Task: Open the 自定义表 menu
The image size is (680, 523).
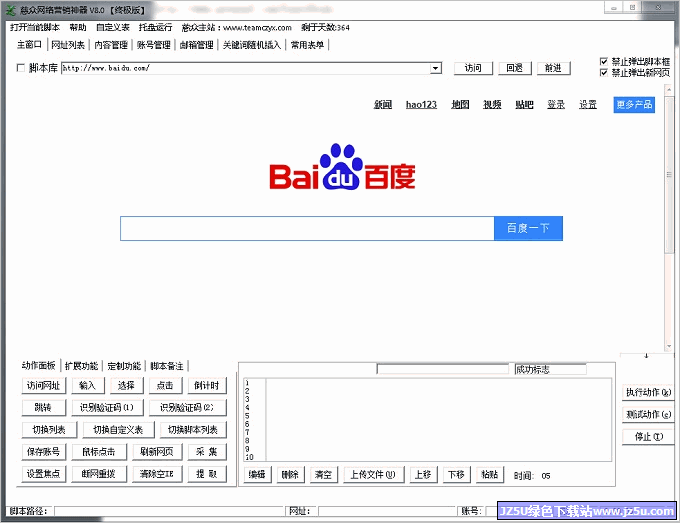Action: click(x=113, y=27)
